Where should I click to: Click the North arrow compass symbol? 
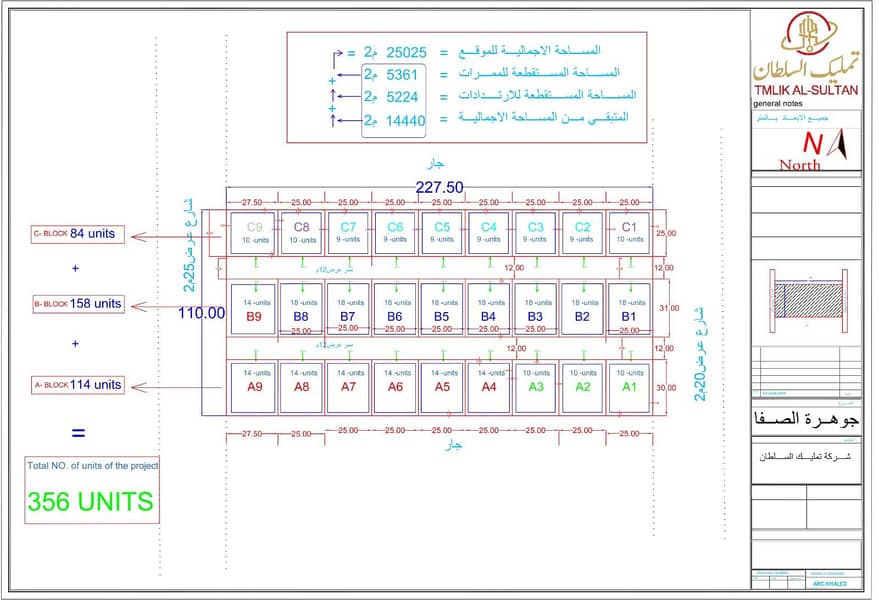click(839, 144)
